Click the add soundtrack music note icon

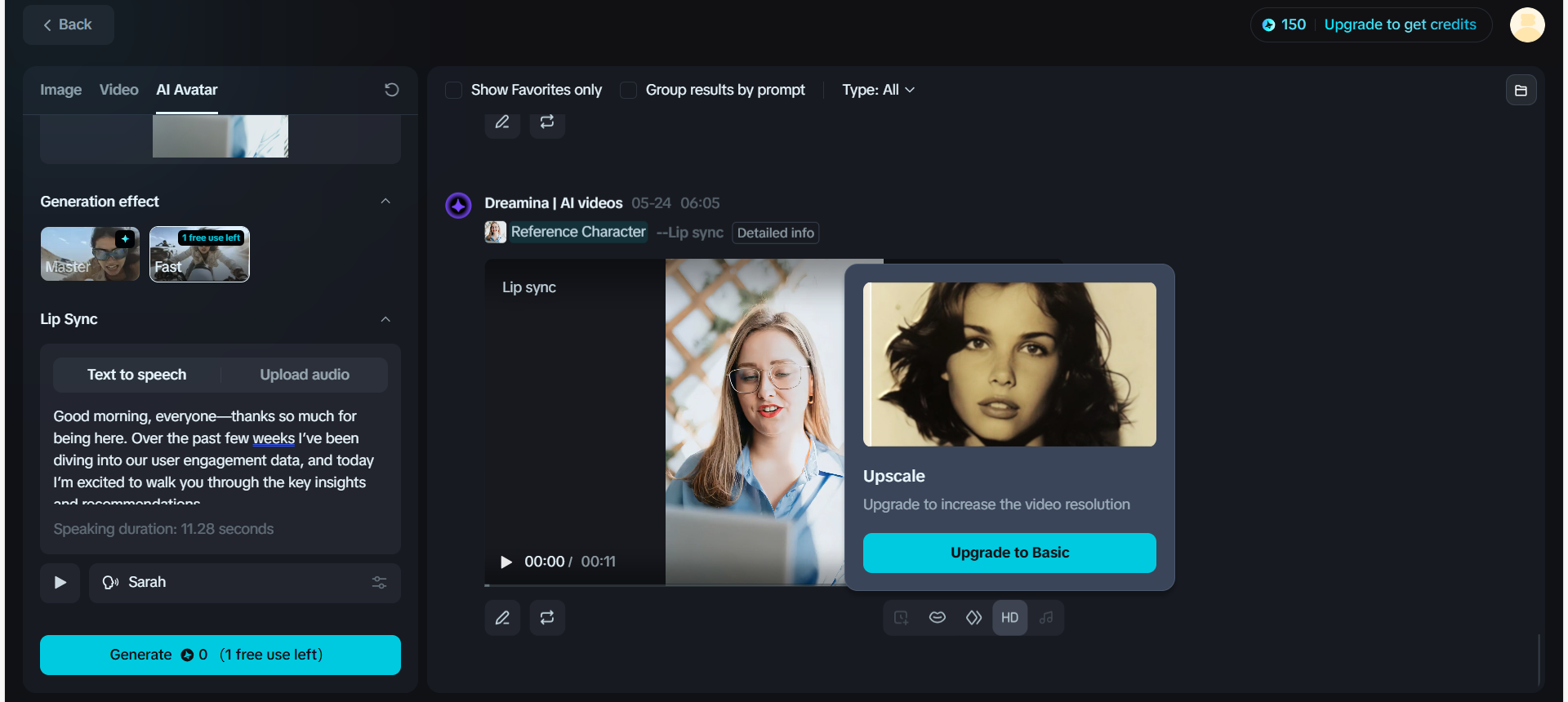point(1046,618)
